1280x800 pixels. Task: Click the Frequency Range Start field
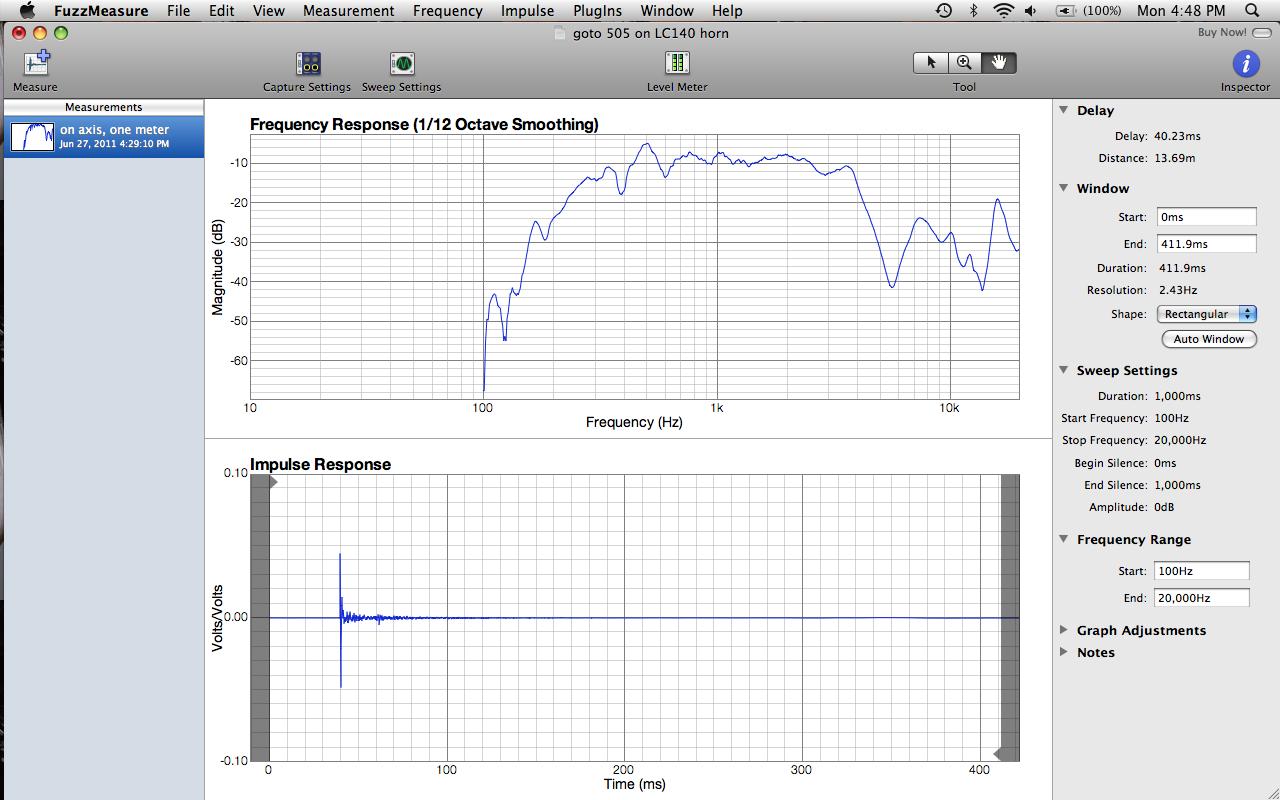(x=1202, y=571)
